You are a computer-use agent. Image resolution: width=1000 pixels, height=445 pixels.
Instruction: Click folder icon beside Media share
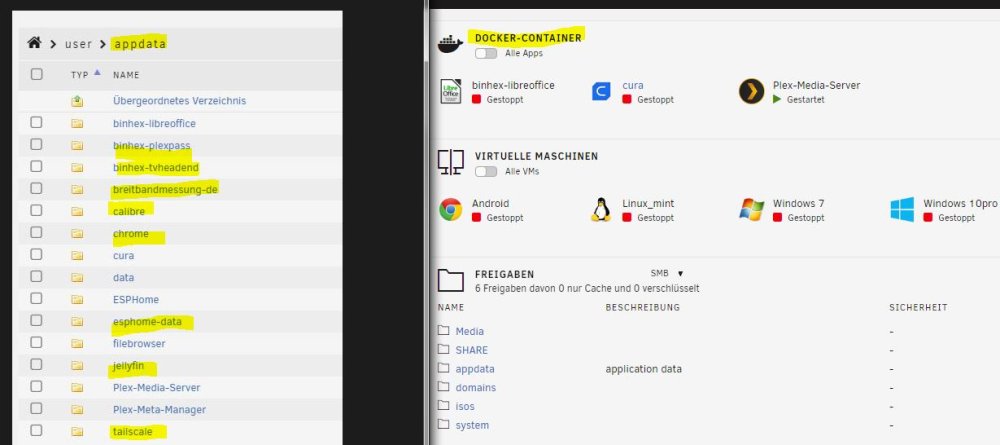[444, 331]
